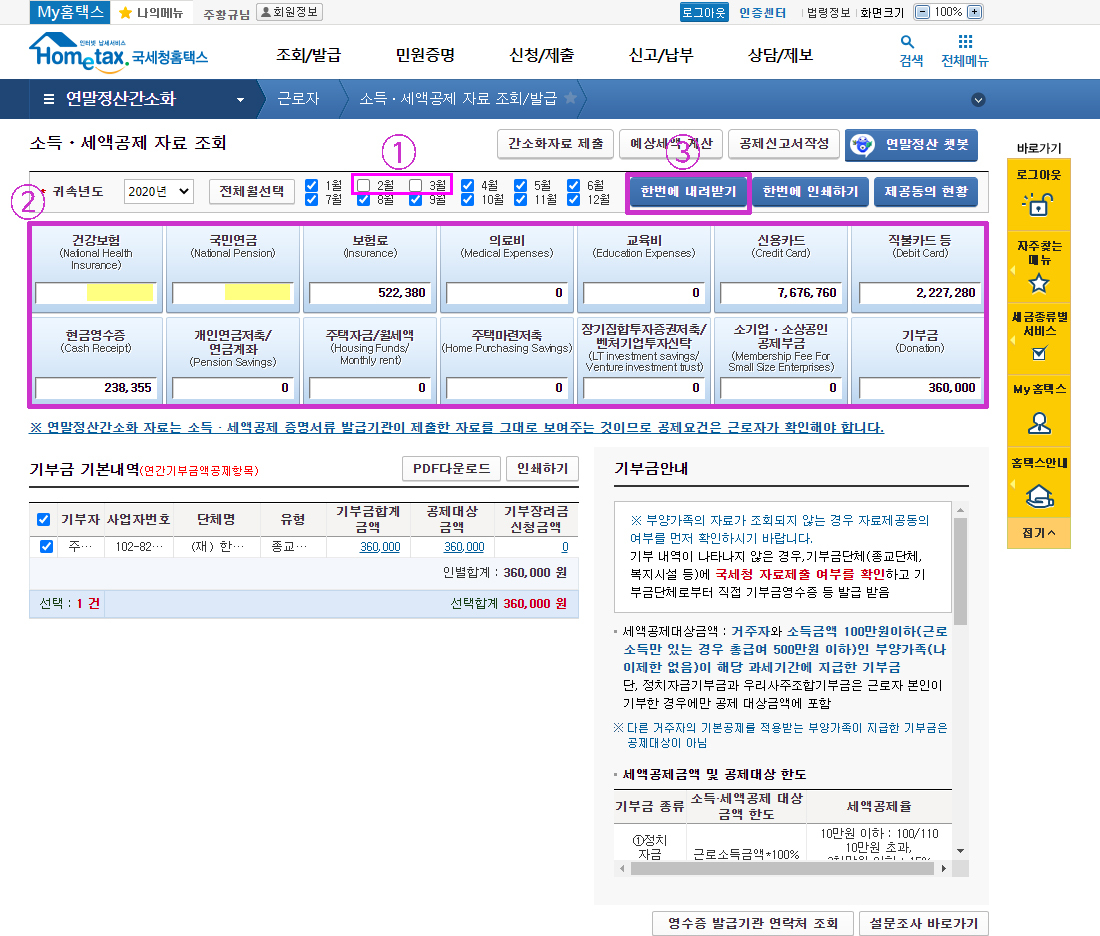1100x936 pixels.
Task: Check the 2월 month checkbox
Action: (364, 185)
